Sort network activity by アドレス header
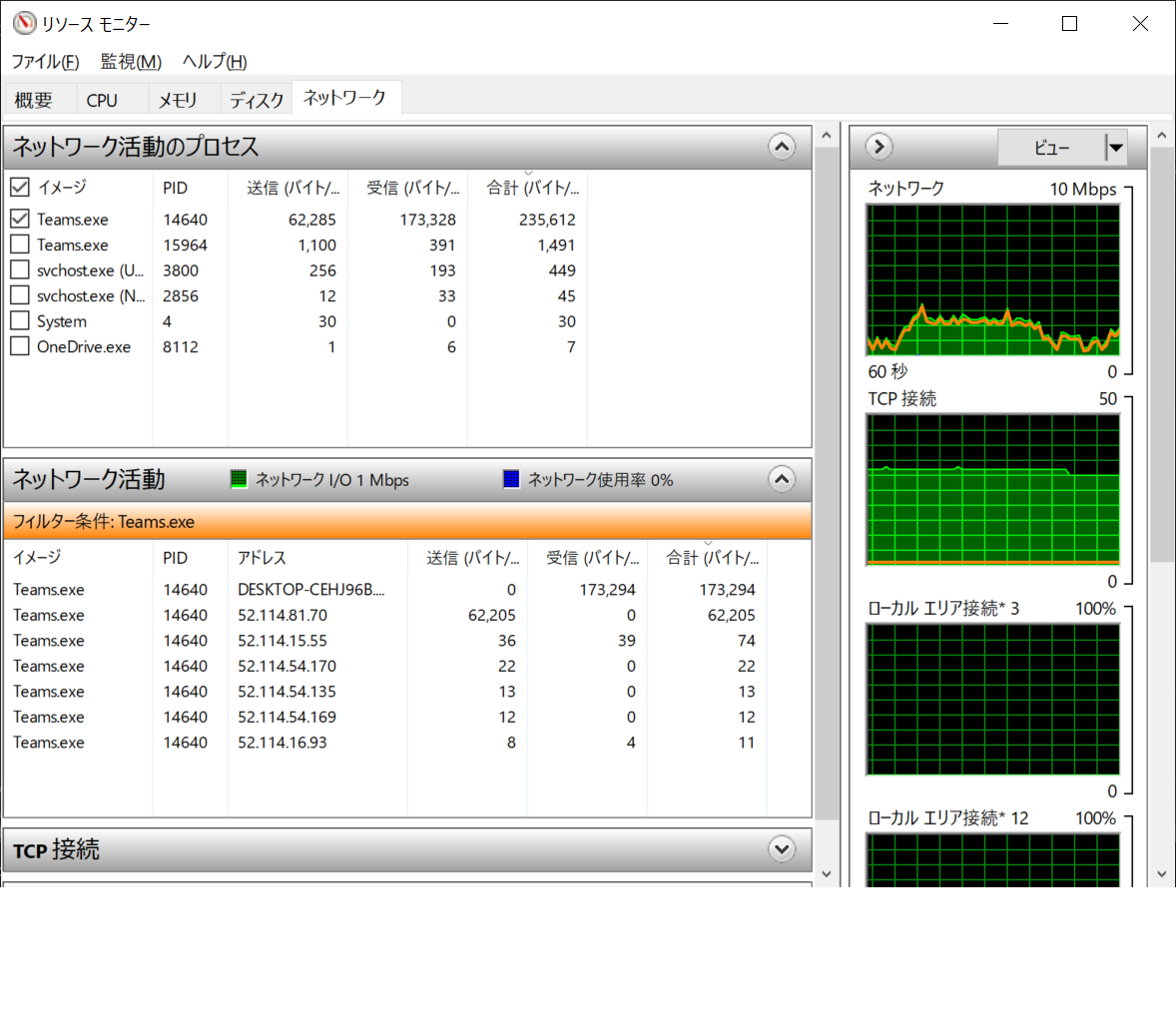Image resolution: width=1176 pixels, height=1032 pixels. click(317, 557)
